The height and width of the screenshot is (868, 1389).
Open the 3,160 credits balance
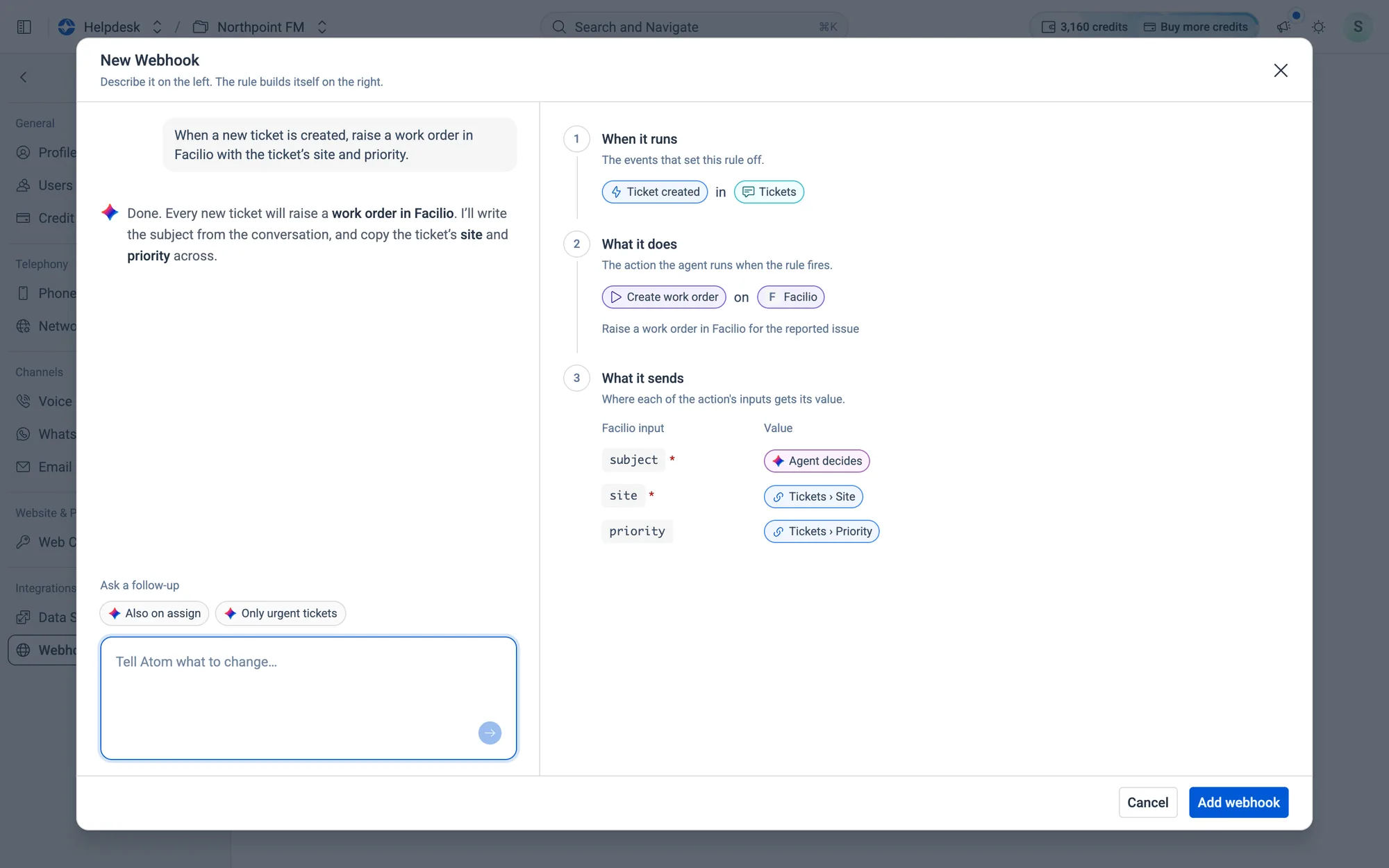[1084, 27]
